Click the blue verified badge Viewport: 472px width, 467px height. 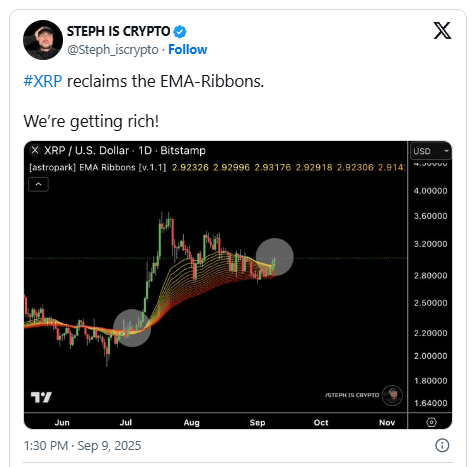click(180, 32)
